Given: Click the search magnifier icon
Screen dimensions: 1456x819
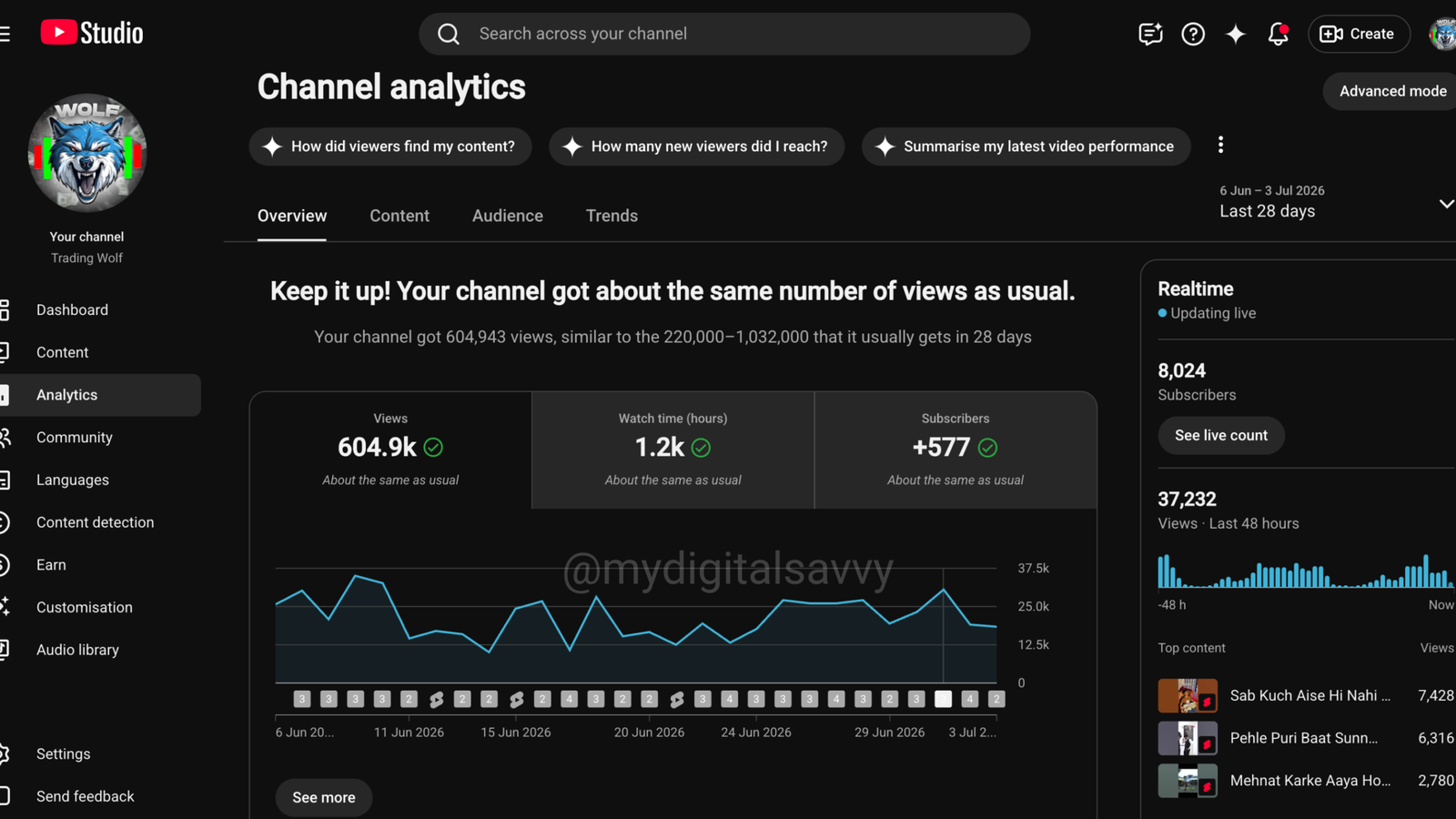Looking at the screenshot, I should click(x=449, y=34).
